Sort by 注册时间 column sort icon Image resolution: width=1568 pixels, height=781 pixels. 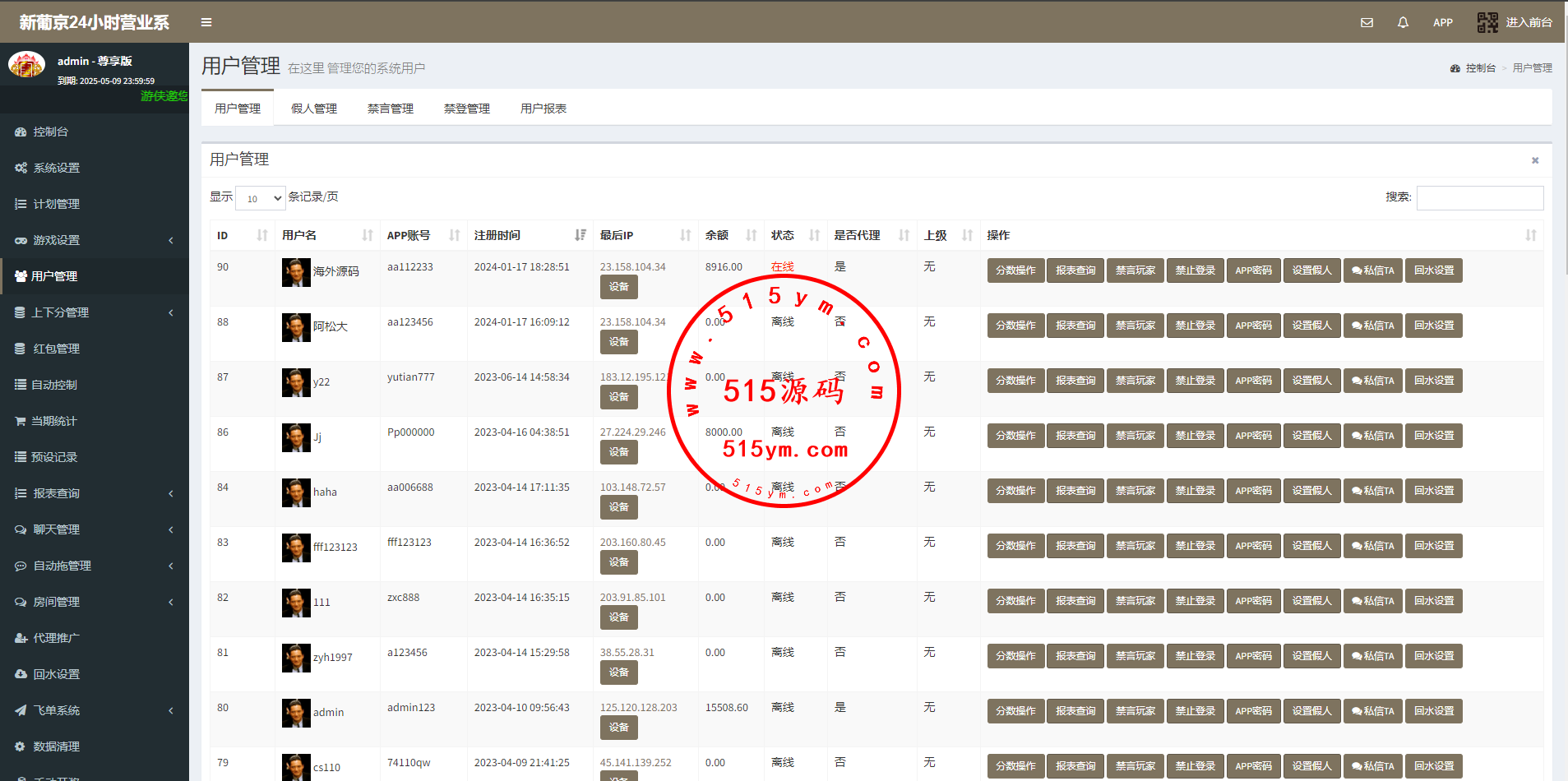coord(580,235)
